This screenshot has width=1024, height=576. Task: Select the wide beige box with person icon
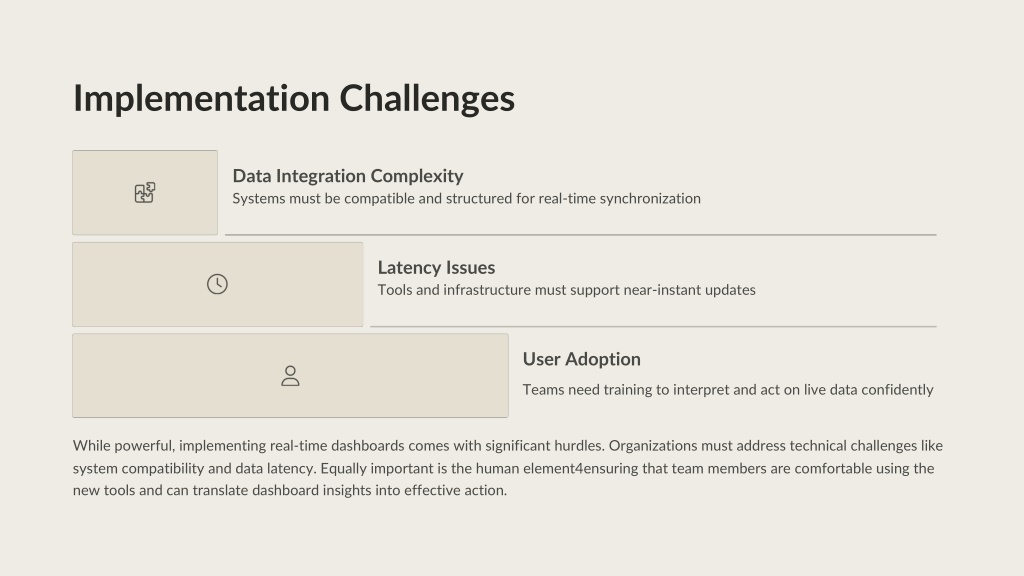coord(291,376)
